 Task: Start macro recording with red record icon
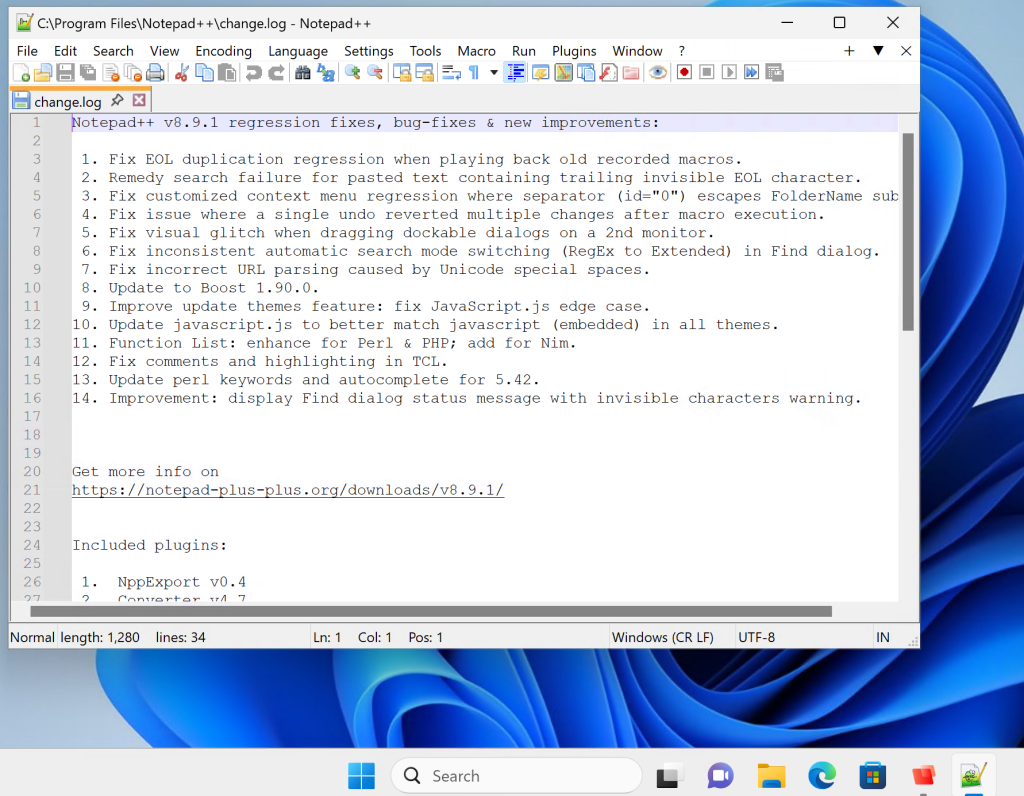tap(684, 72)
